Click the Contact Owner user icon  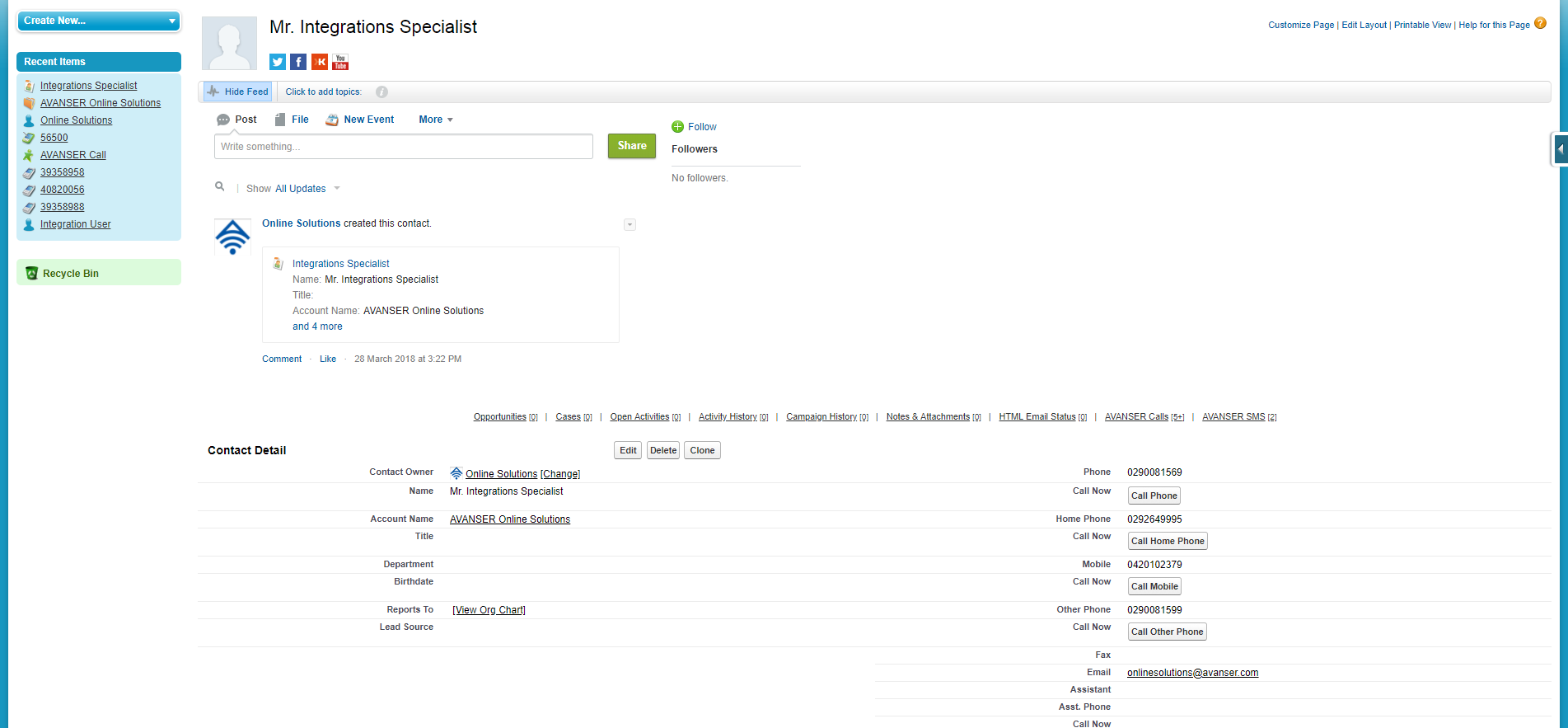coord(456,473)
